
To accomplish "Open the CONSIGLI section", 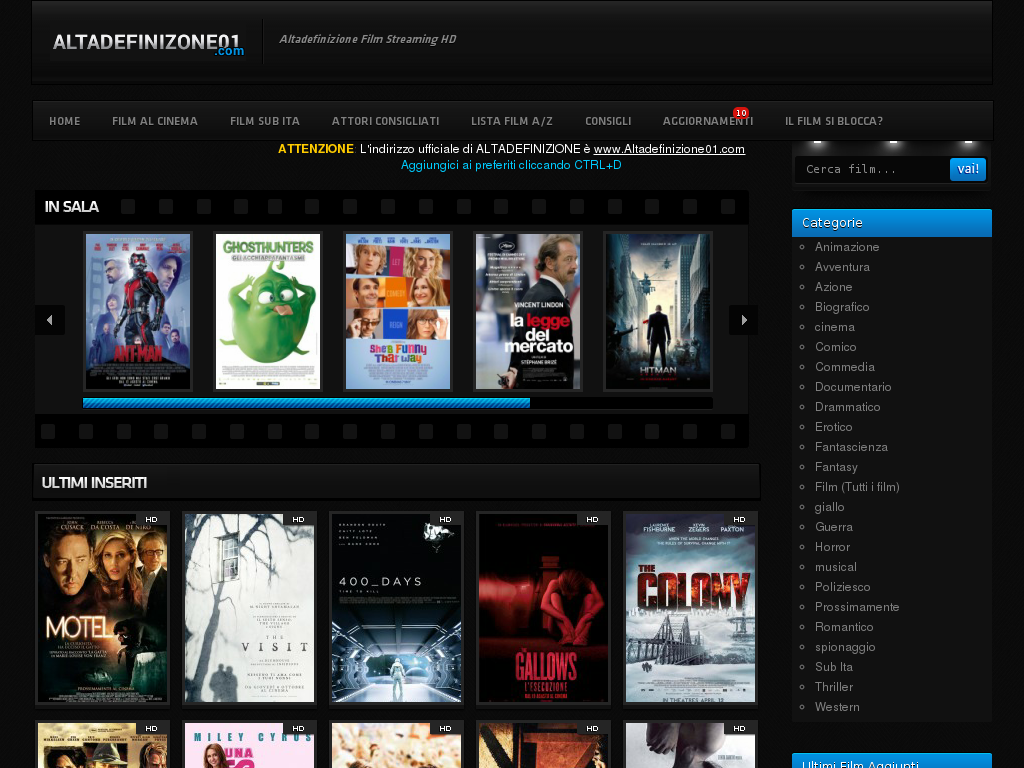I will pos(607,120).
